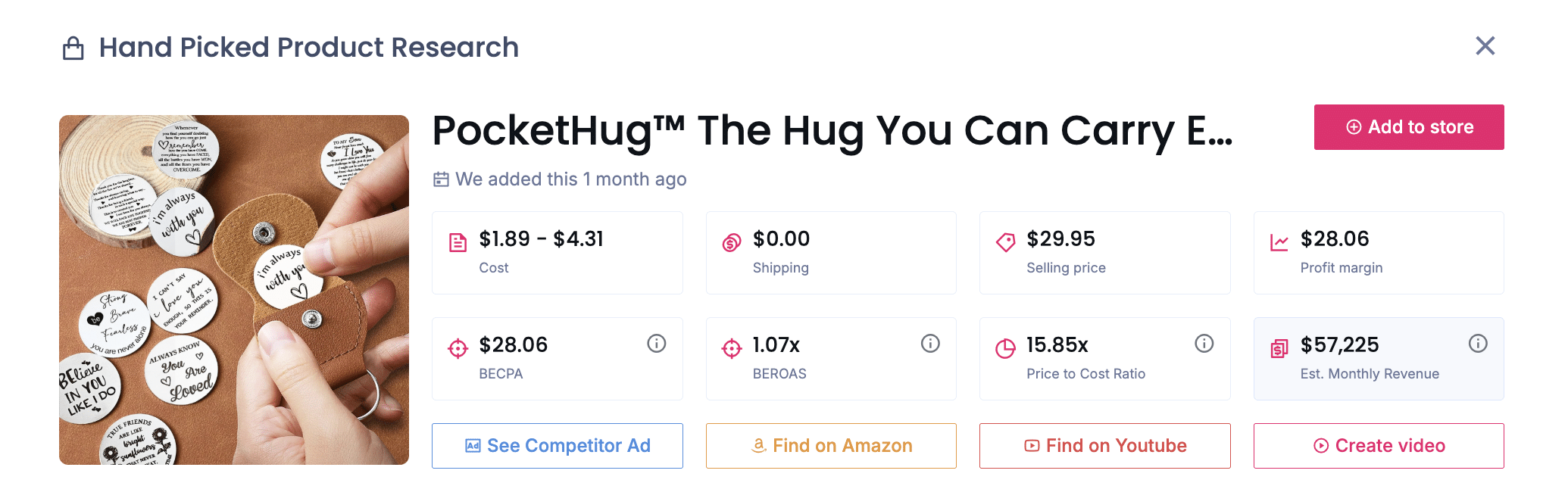
Task: Click the Est. Monthly Revenue info icon
Action: point(1478,344)
